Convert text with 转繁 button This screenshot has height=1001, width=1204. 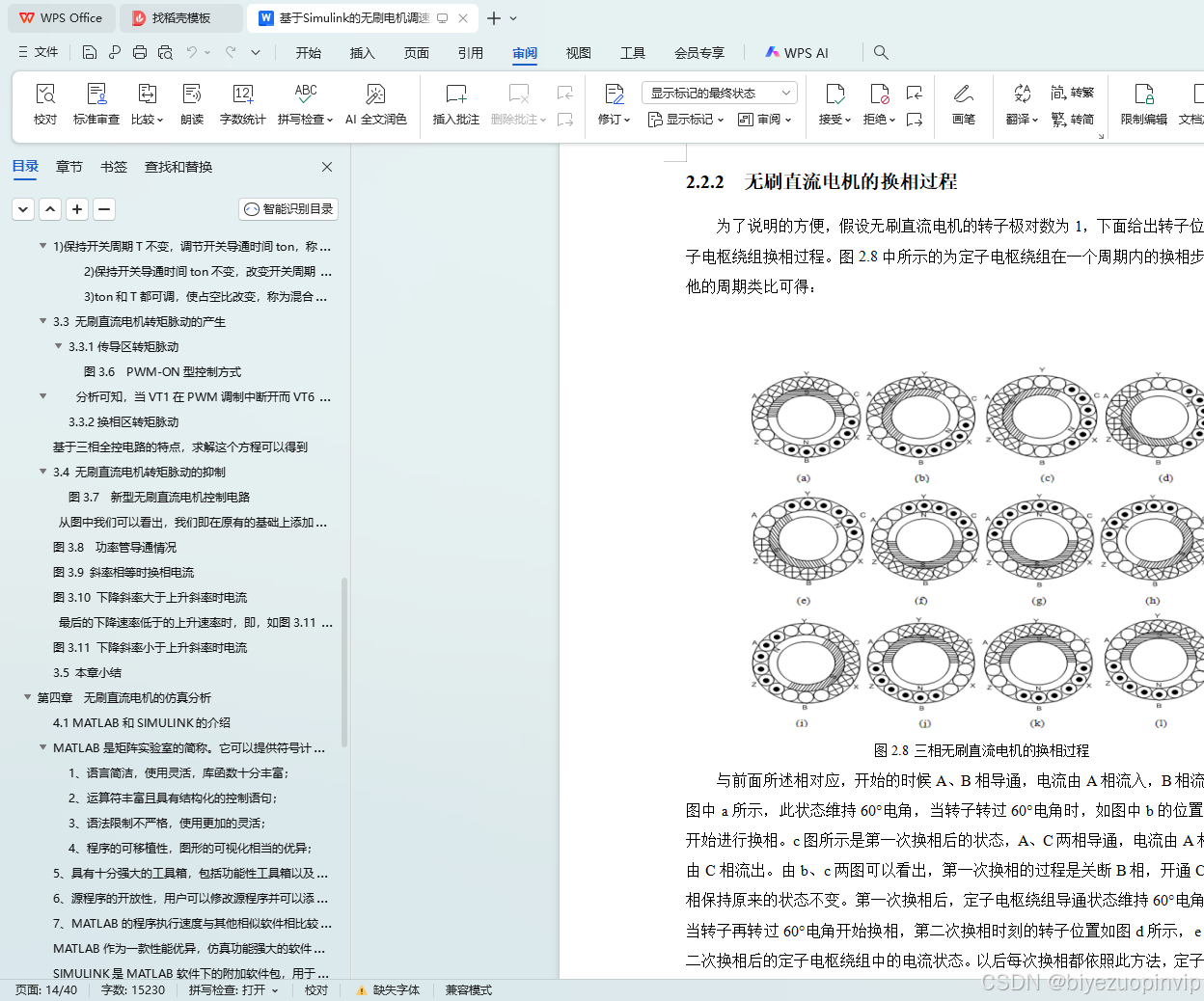tap(1073, 93)
